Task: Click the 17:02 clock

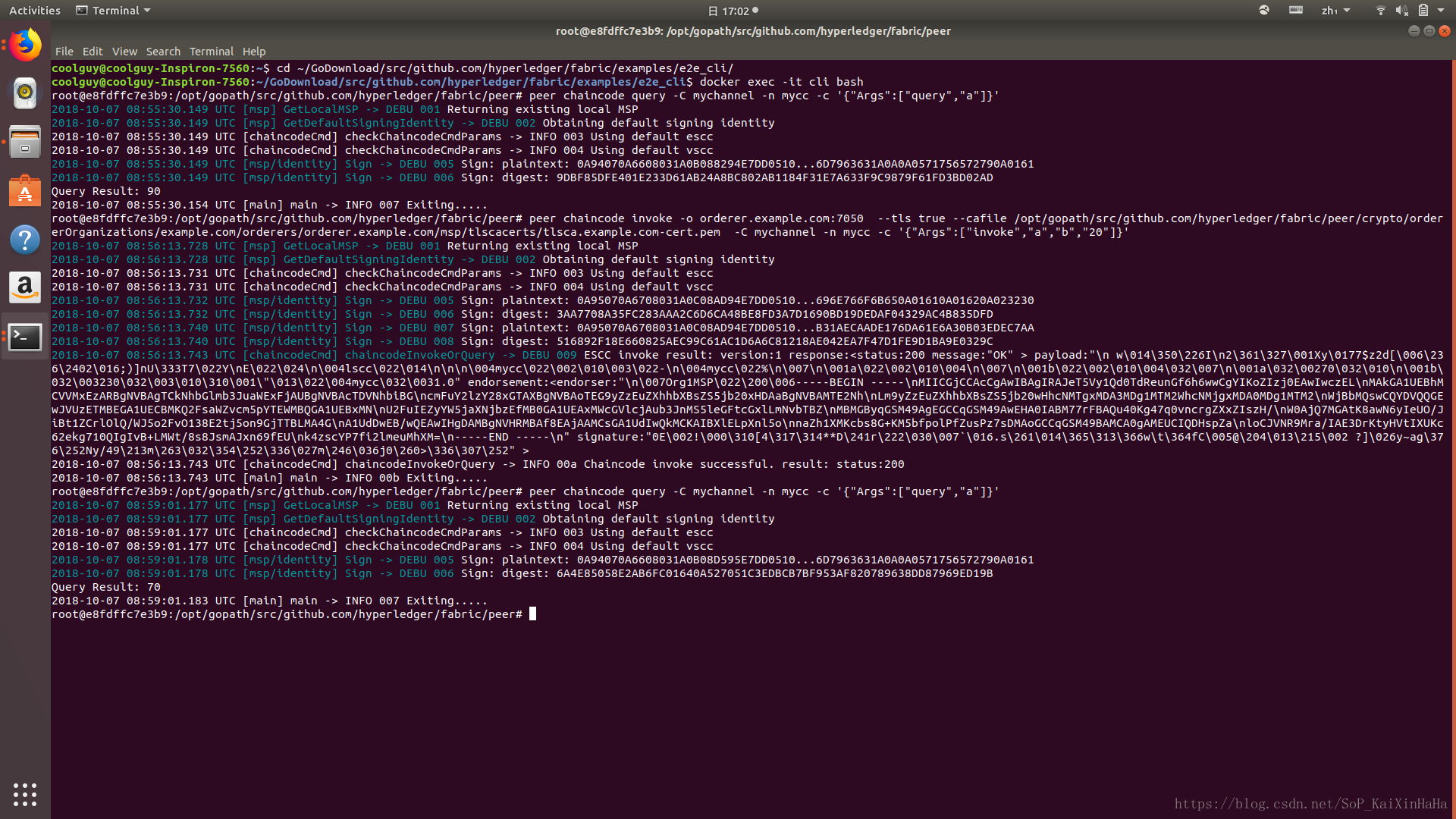Action: click(735, 11)
